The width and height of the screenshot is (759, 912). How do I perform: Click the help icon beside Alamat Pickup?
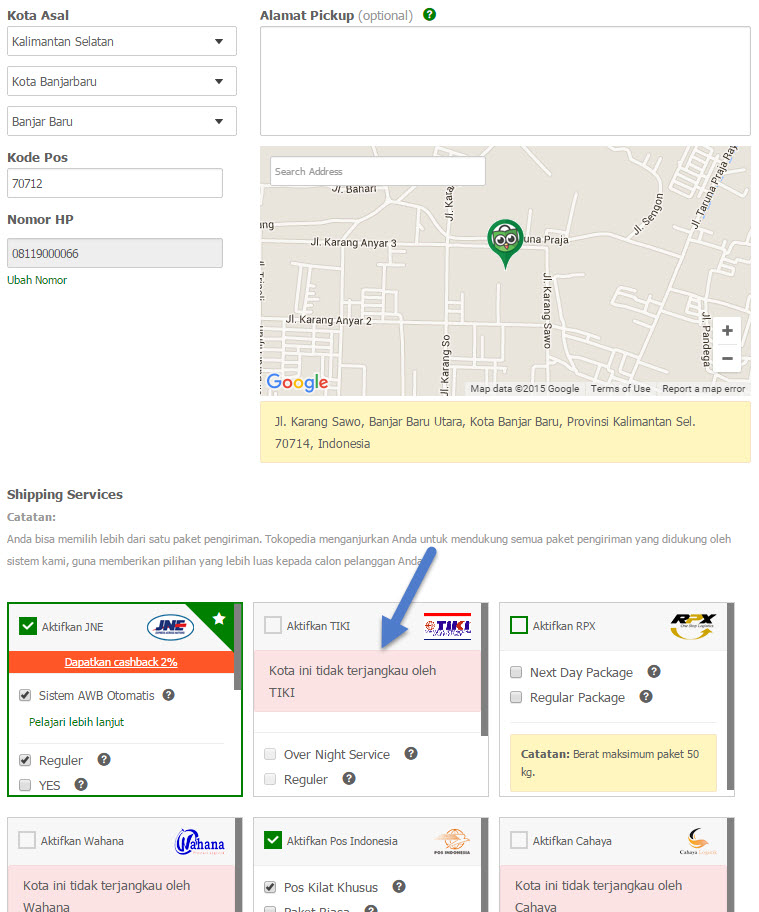429,15
